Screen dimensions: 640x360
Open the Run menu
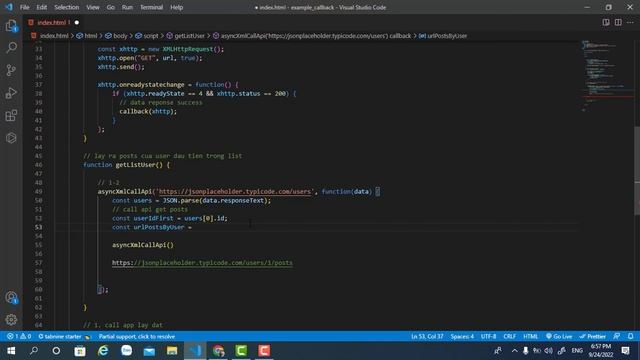(127, 7)
